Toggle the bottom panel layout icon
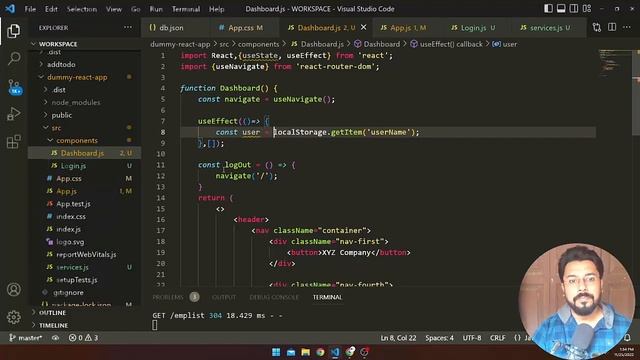The height and width of the screenshot is (360, 640). point(561,9)
